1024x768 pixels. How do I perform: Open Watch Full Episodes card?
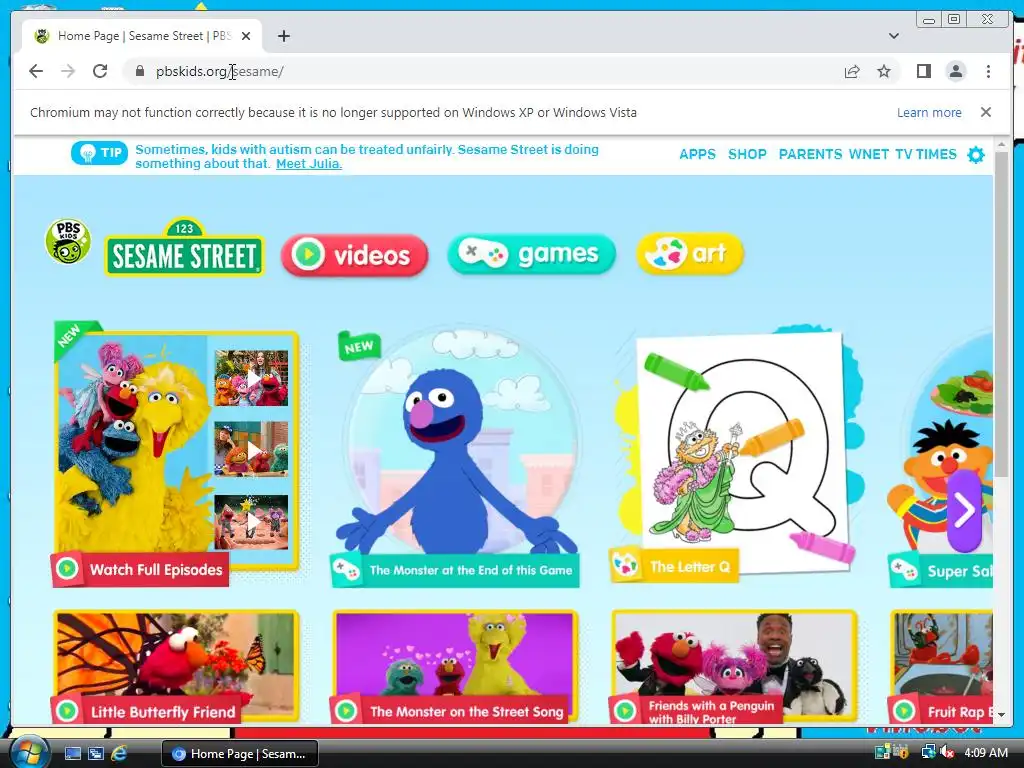176,454
